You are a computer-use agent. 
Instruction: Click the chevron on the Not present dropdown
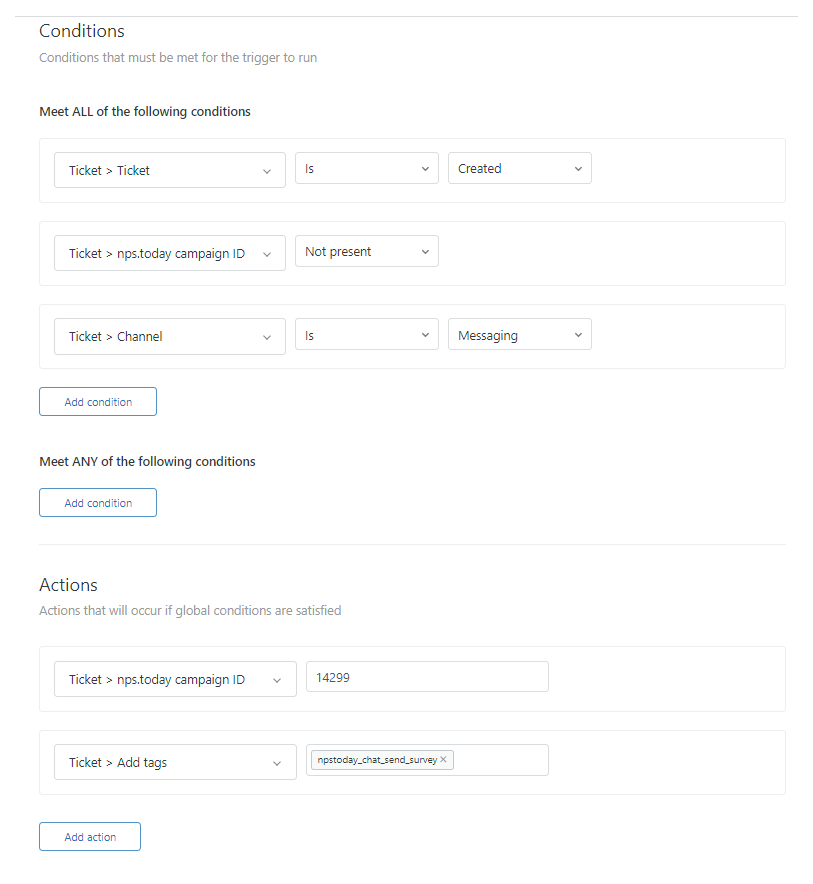[x=426, y=251]
